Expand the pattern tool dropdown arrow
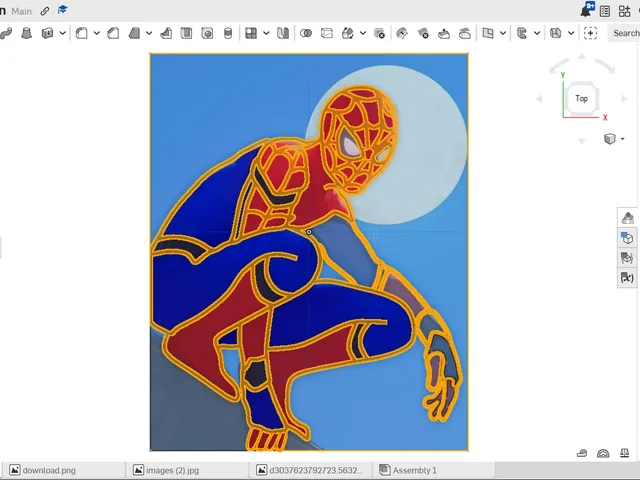This screenshot has height=480, width=640. (266, 33)
